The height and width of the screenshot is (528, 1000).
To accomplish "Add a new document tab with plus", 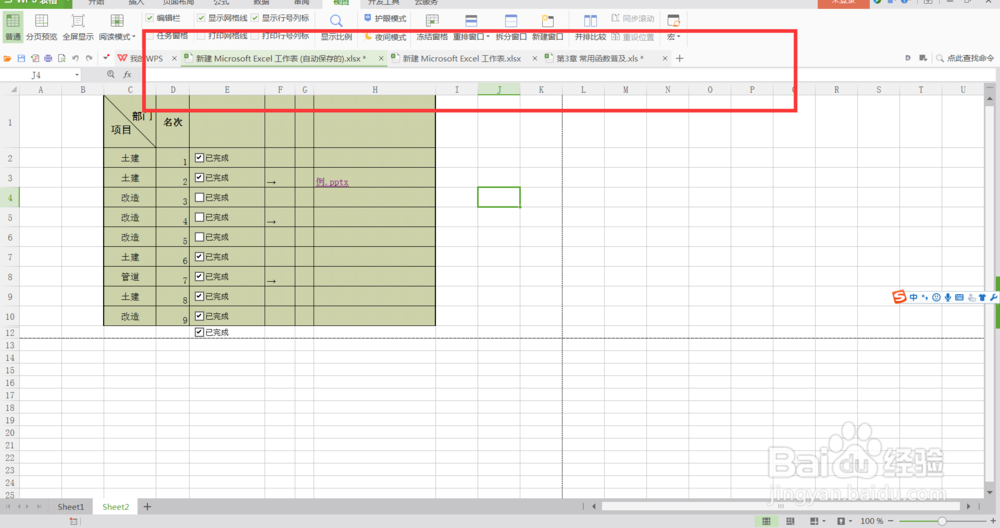I will pos(679,58).
